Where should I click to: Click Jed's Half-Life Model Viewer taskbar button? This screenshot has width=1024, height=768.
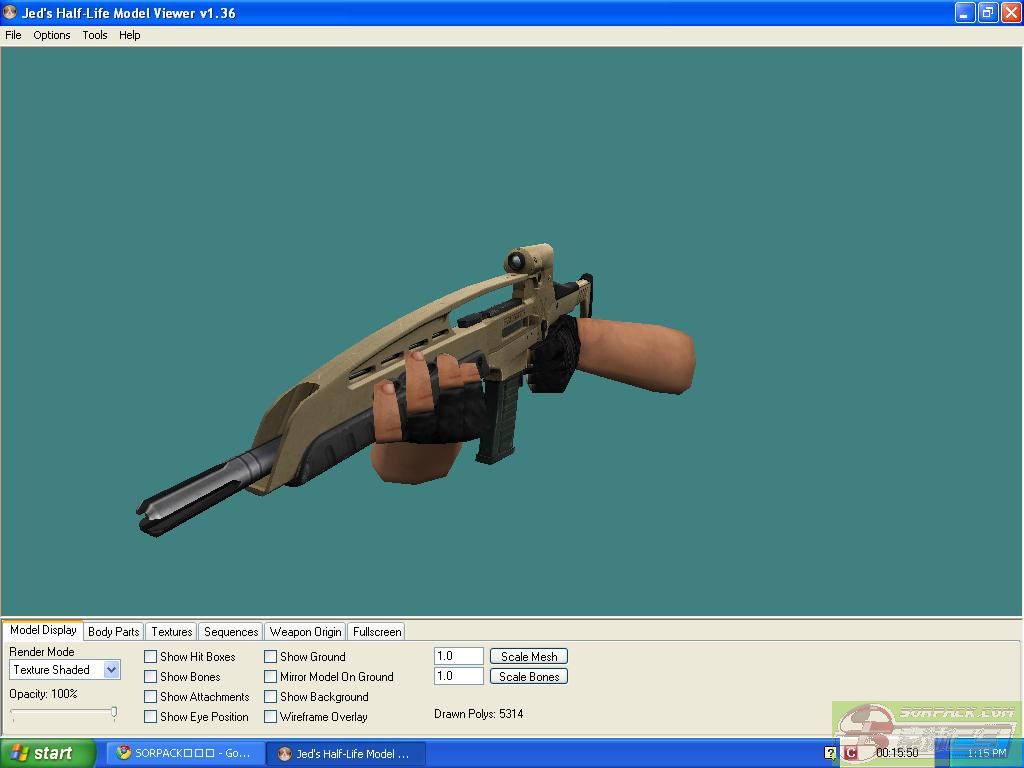345,753
